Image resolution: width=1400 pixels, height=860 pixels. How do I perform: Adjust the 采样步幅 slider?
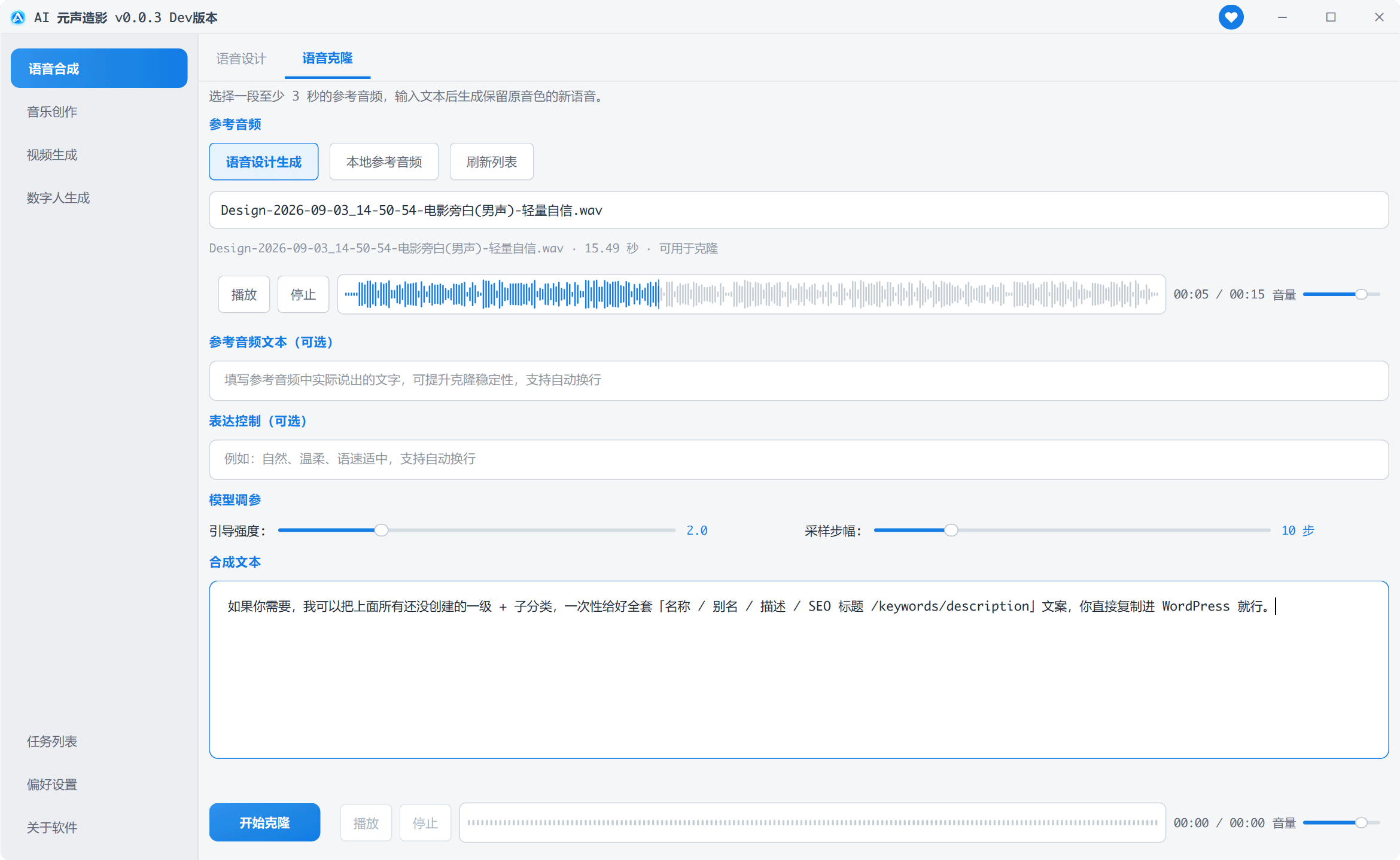point(1072,530)
